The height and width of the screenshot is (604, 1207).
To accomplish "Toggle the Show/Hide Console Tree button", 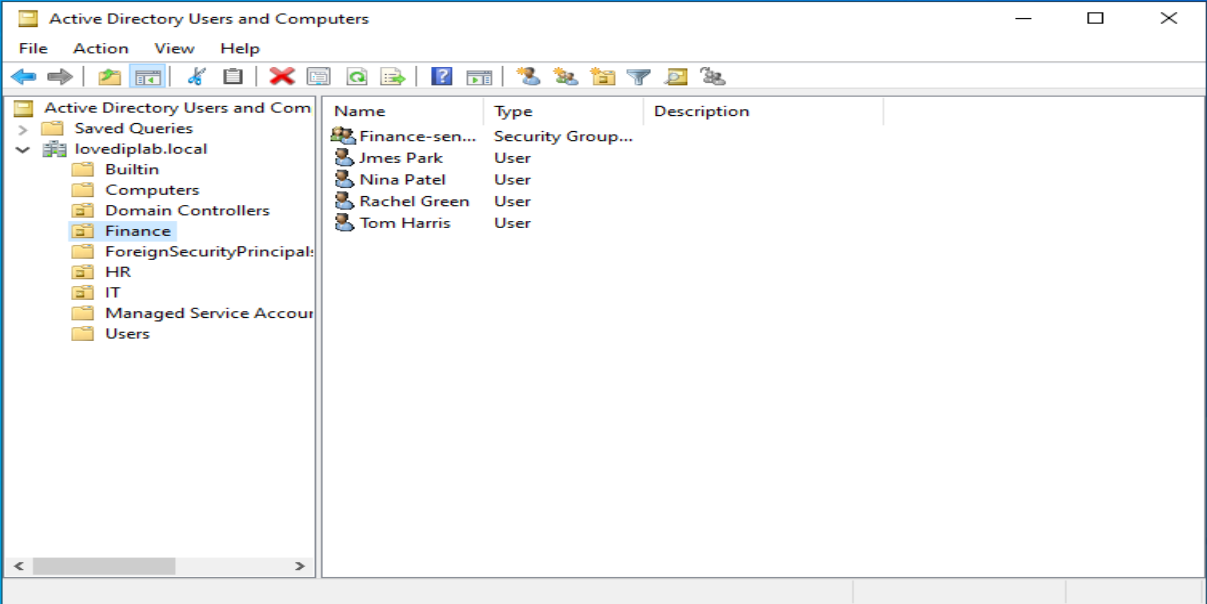I will pyautogui.click(x=147, y=77).
